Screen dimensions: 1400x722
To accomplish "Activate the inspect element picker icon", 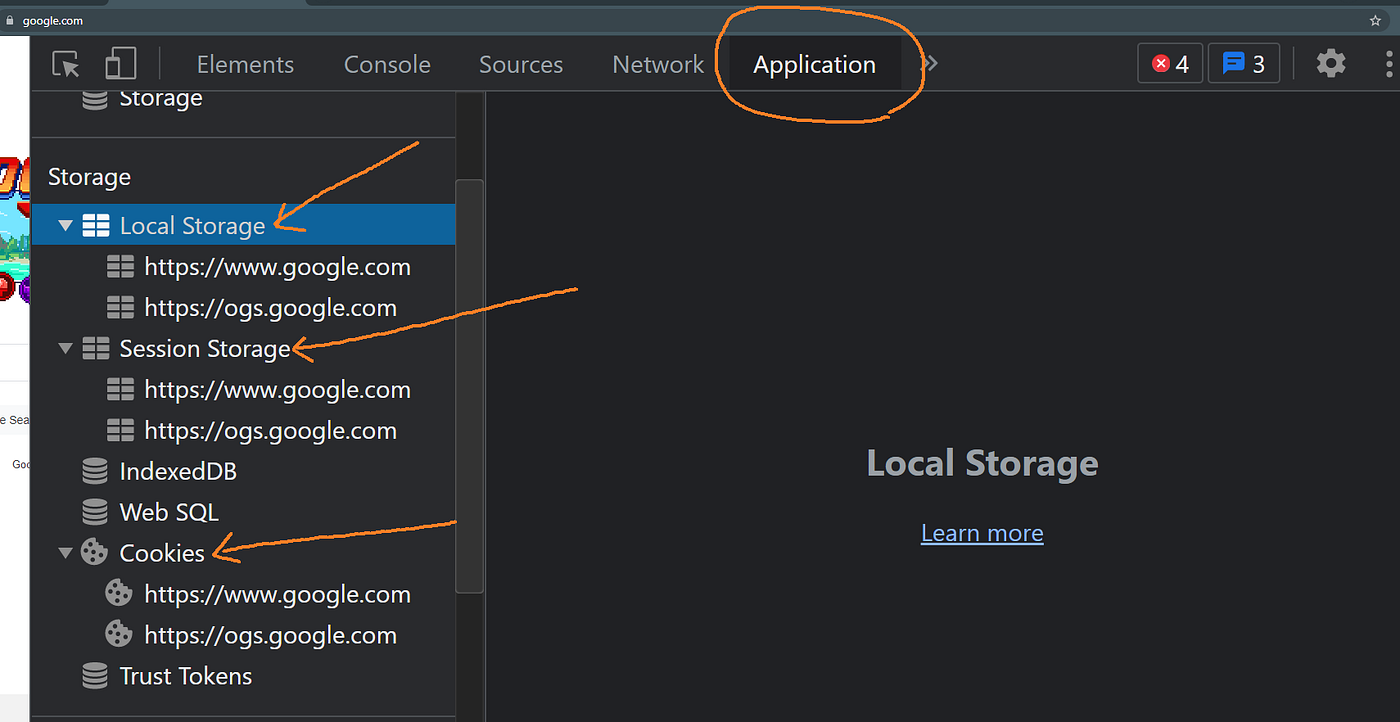I will tap(66, 65).
